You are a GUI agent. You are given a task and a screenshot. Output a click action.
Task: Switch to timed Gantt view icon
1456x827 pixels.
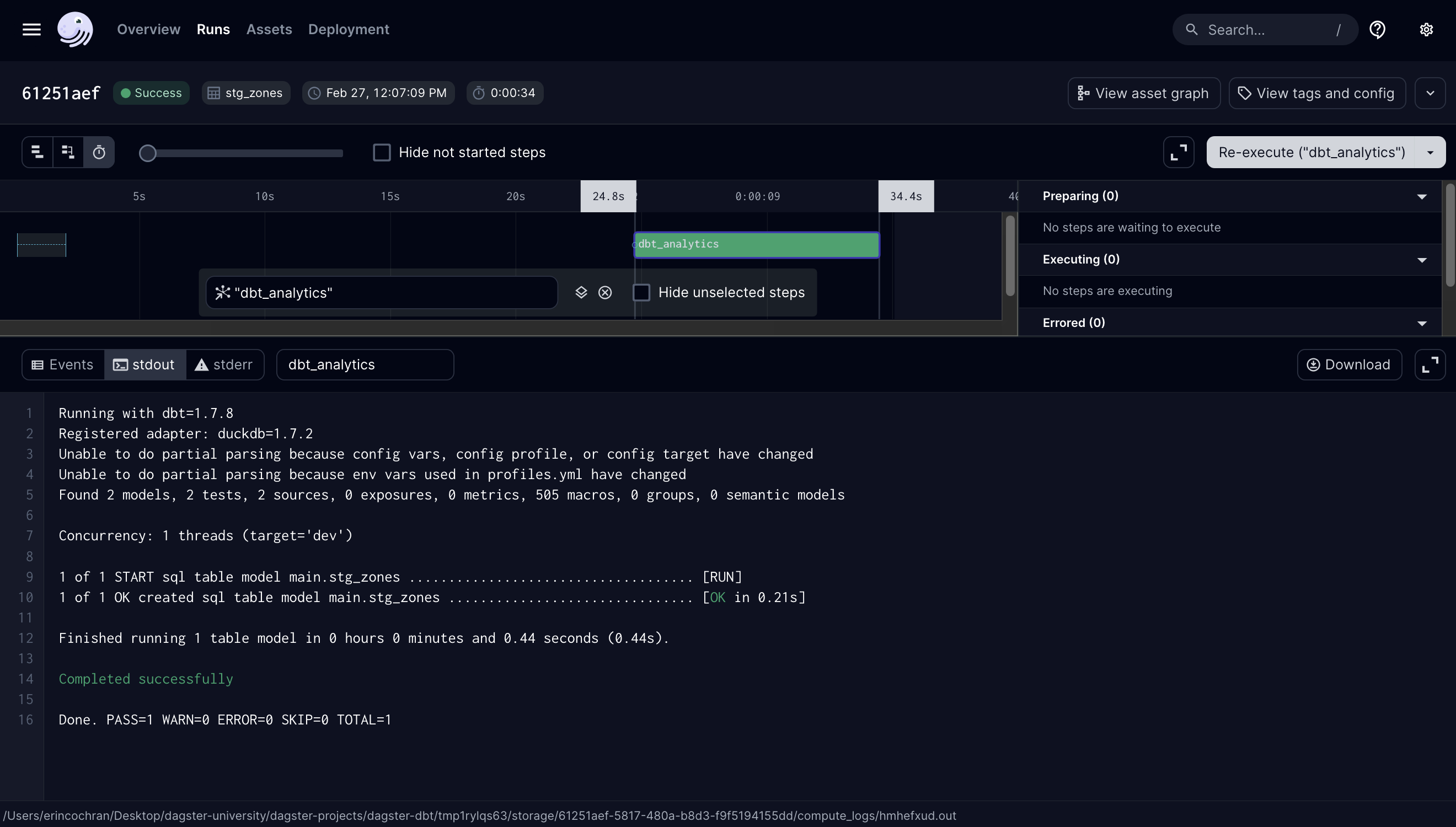pos(99,152)
